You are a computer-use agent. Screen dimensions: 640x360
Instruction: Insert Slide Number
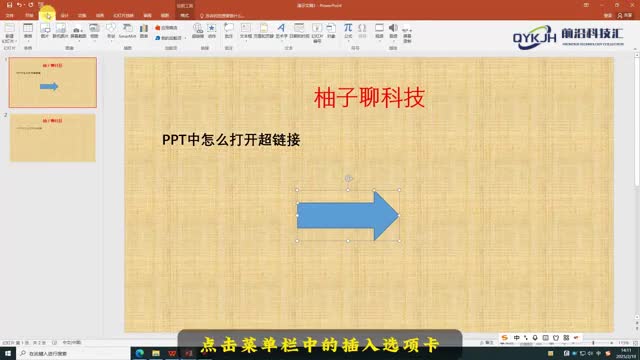[x=317, y=32]
